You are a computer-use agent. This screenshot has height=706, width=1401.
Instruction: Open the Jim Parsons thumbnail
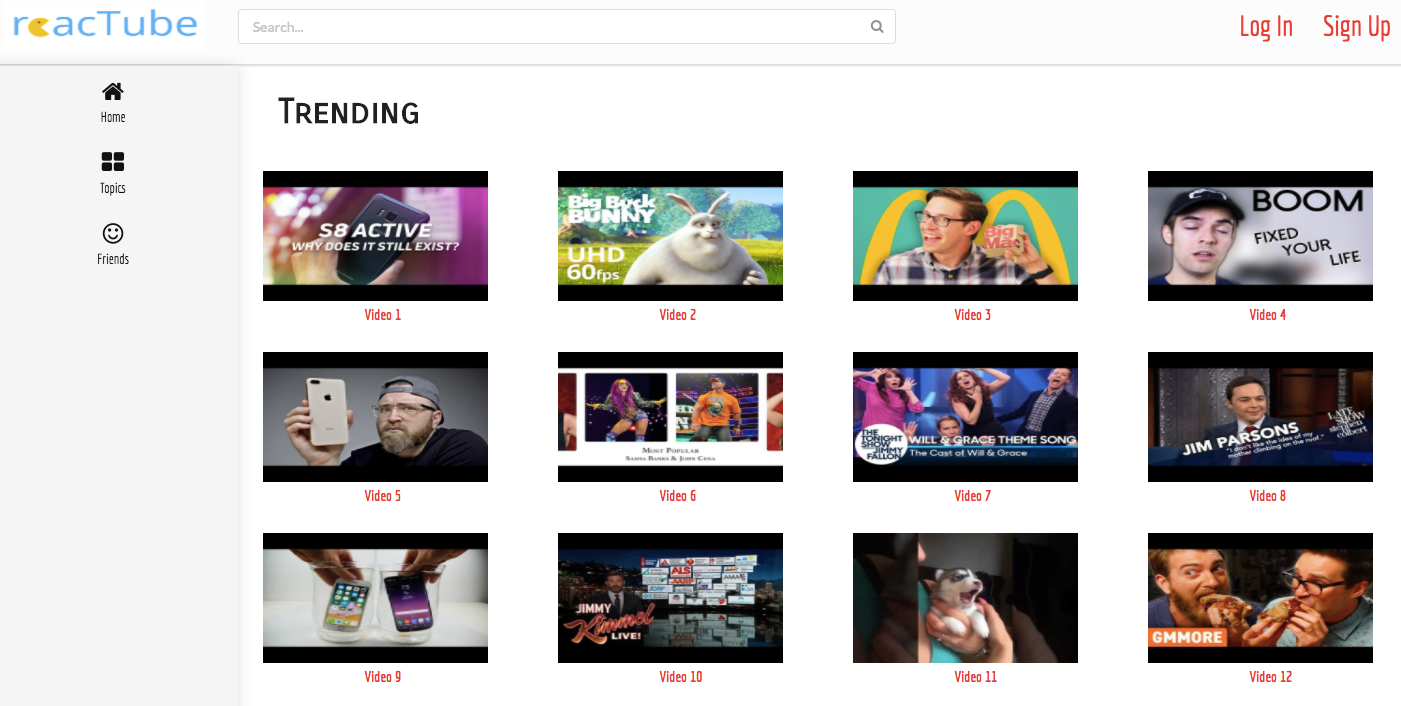(1260, 417)
